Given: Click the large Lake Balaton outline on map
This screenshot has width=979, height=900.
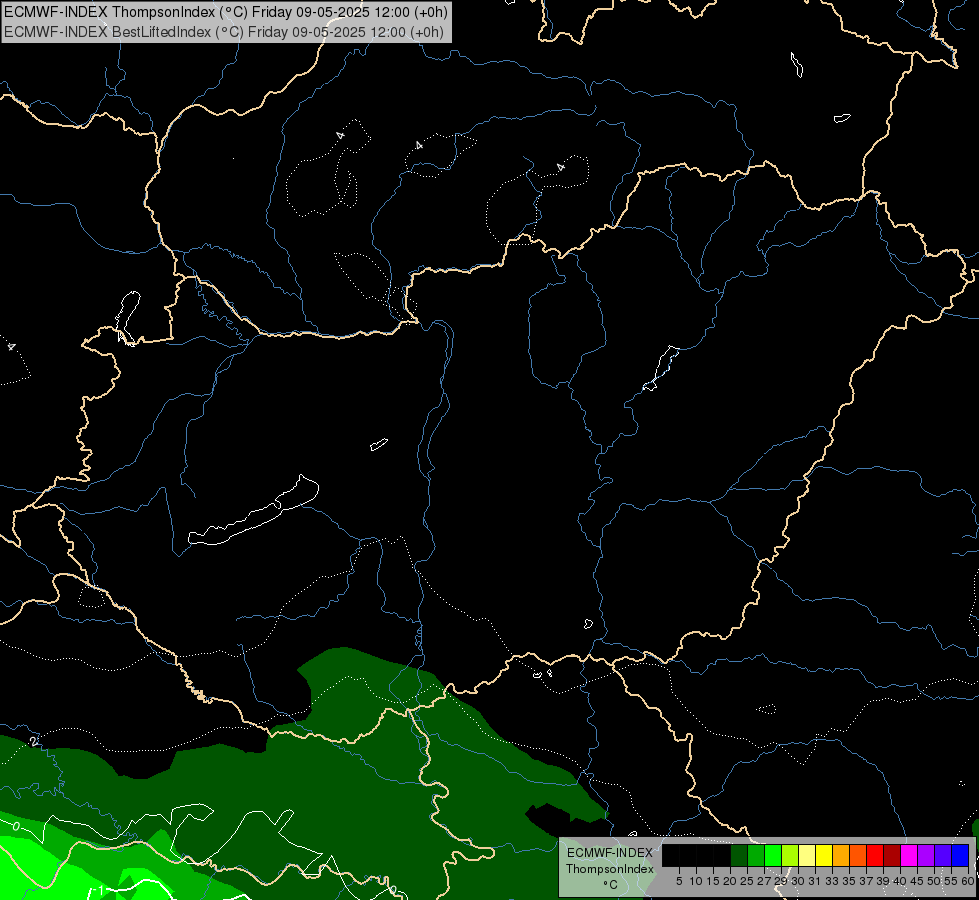Looking at the screenshot, I should pyautogui.click(x=253, y=511).
